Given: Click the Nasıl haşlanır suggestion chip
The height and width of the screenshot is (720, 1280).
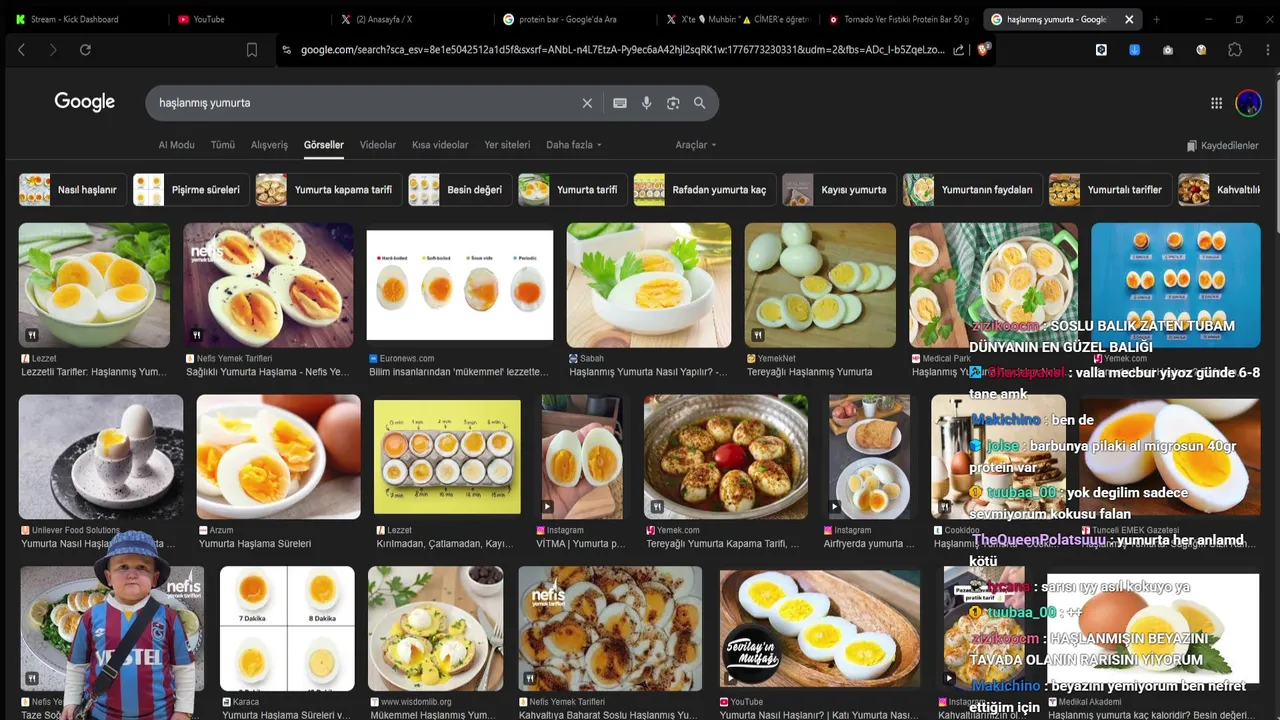Looking at the screenshot, I should click(72, 190).
